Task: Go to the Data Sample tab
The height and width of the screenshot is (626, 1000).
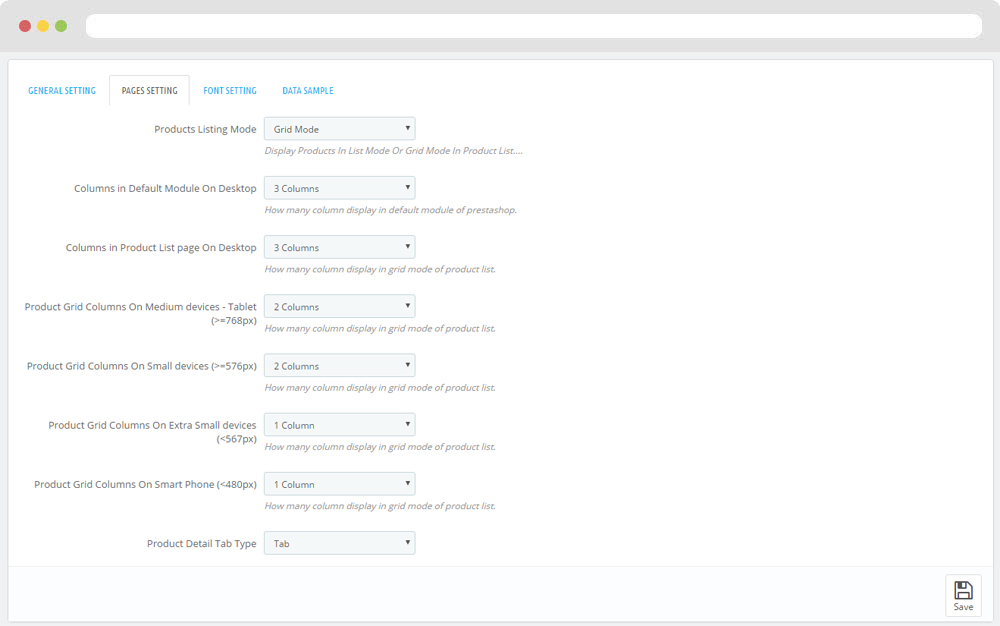Action: (308, 91)
